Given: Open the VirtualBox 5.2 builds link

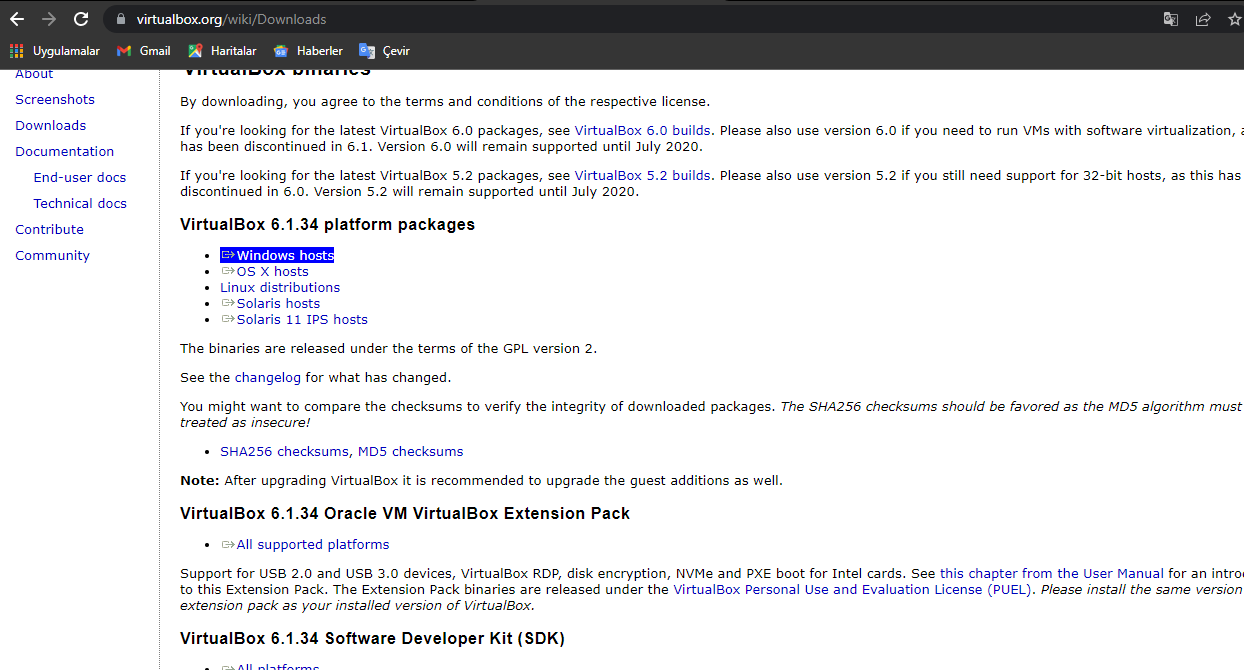Looking at the screenshot, I should coord(642,175).
